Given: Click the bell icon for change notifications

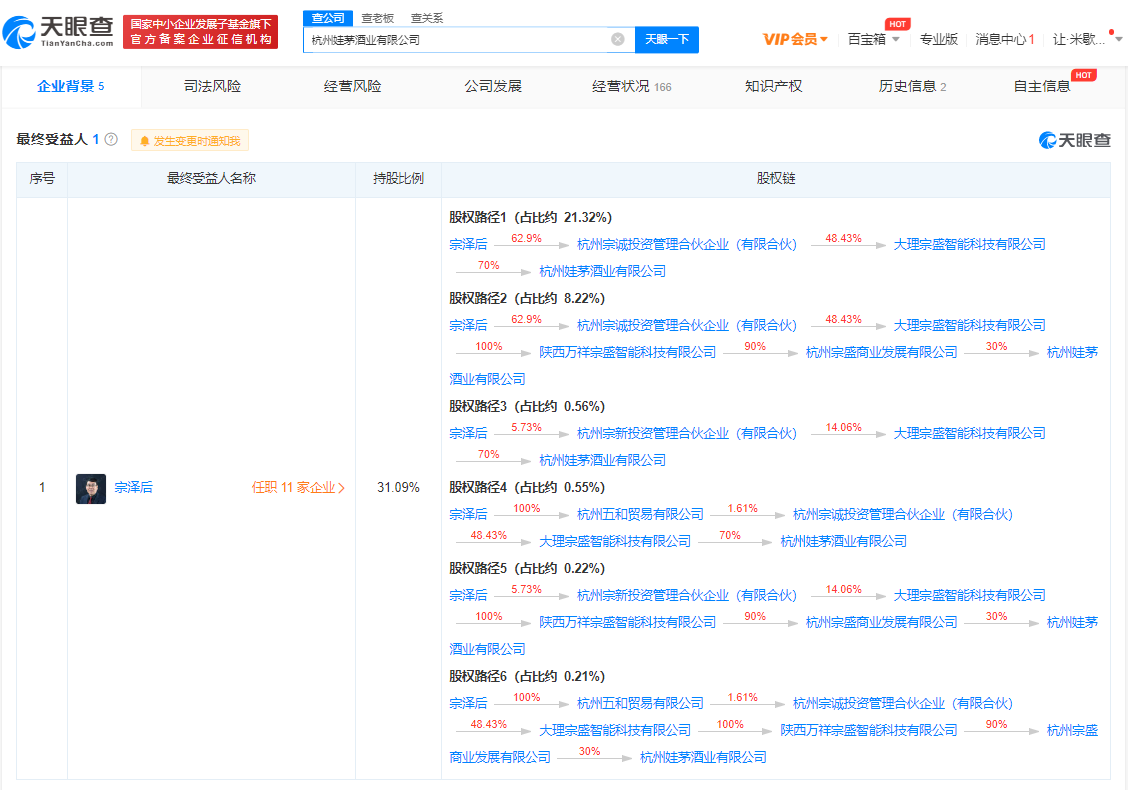Looking at the screenshot, I should 144,141.
